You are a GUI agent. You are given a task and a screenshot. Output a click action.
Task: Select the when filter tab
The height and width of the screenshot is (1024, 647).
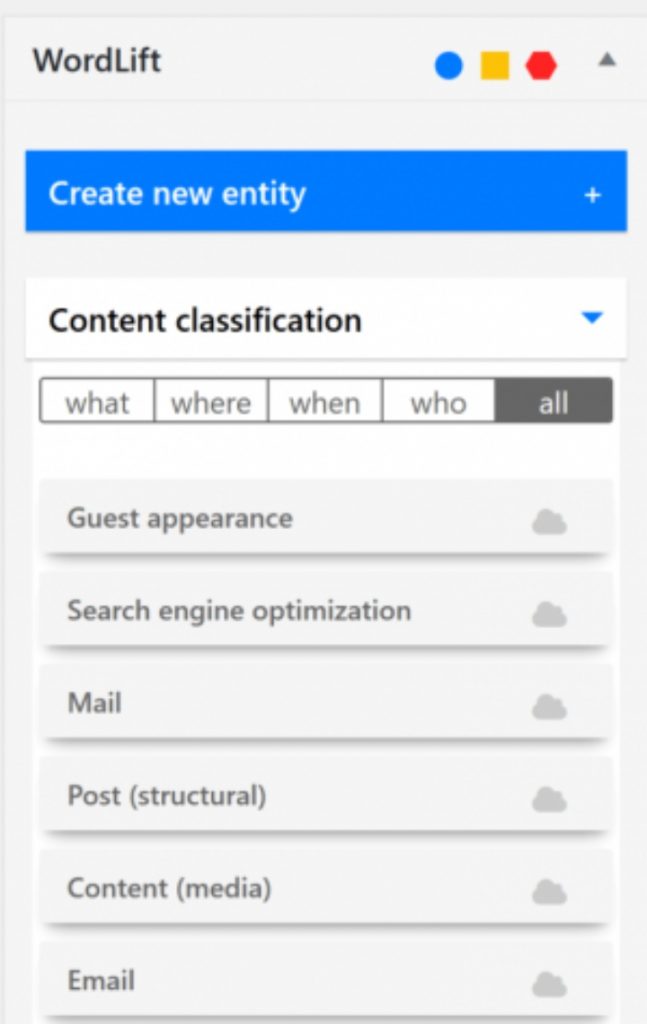(x=324, y=401)
